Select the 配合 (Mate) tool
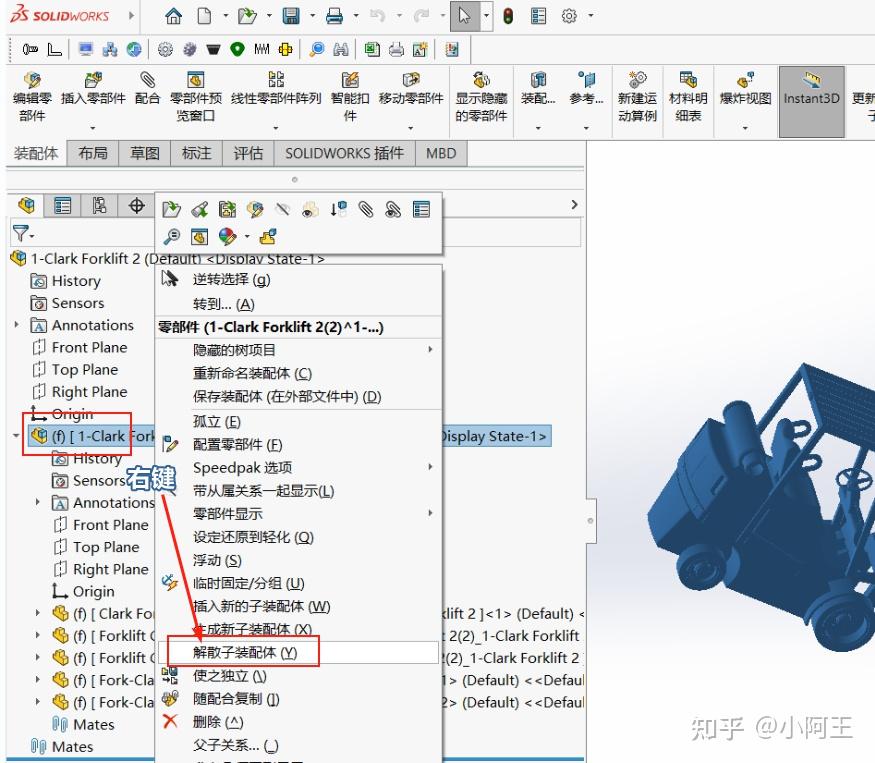This screenshot has height=763, width=875. tap(147, 90)
